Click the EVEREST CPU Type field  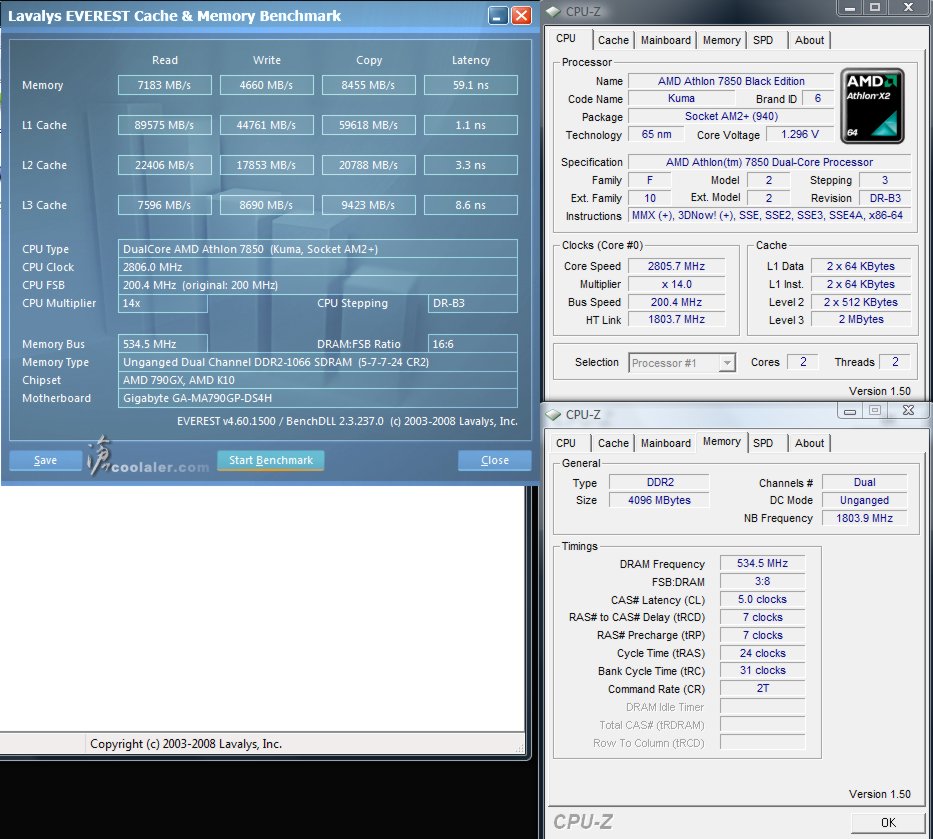click(318, 249)
